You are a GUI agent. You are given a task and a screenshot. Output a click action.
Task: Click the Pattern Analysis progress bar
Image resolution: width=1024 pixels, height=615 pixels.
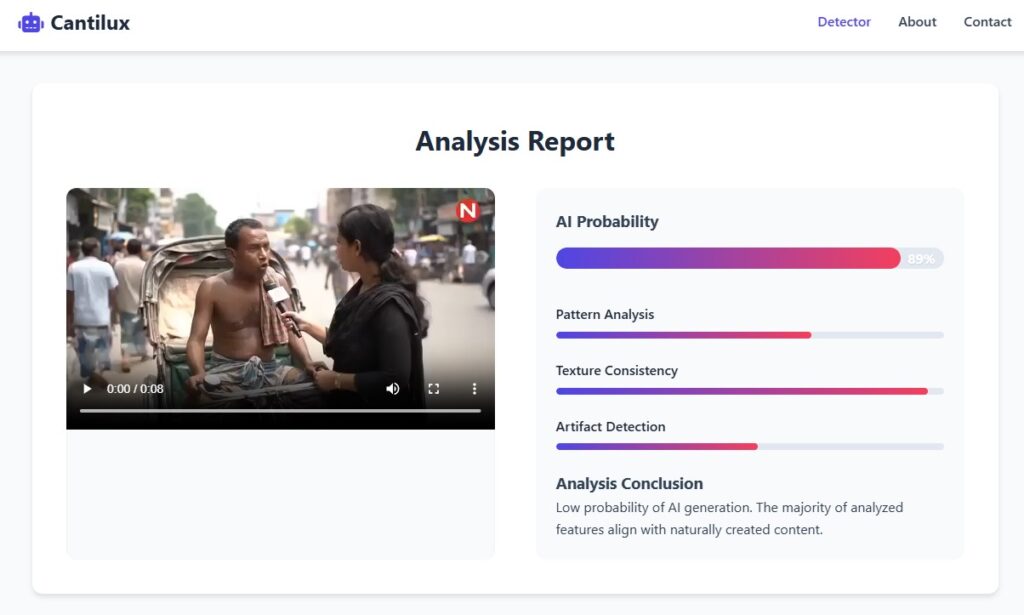[749, 335]
